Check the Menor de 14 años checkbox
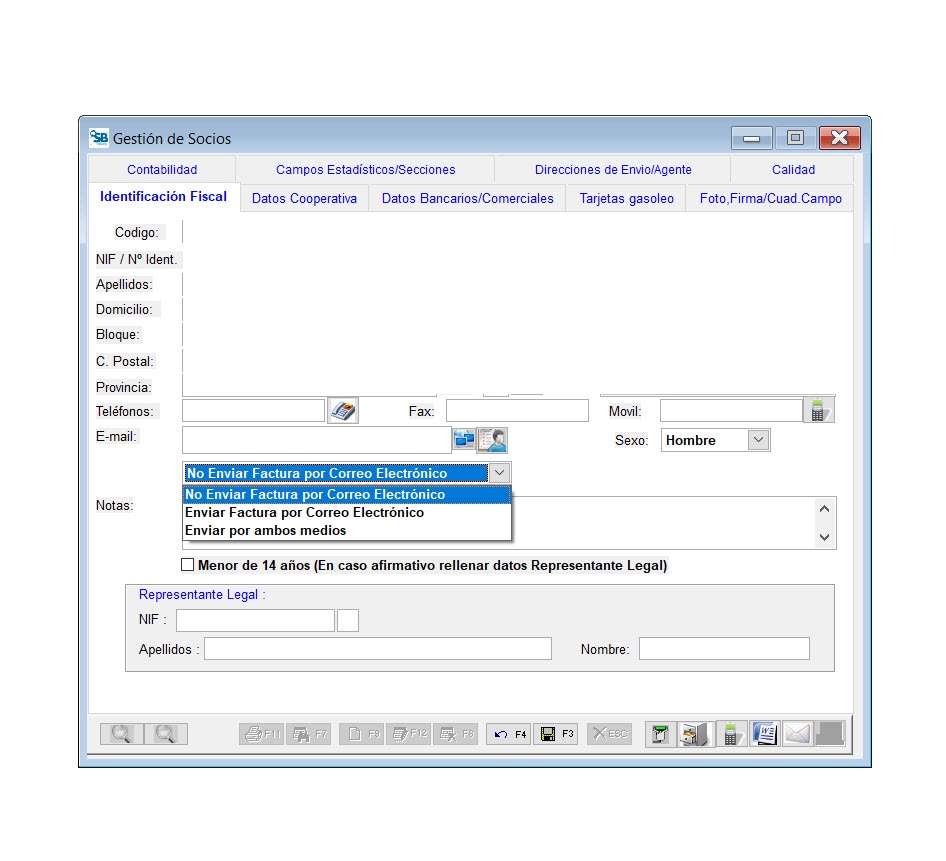This screenshot has height=861, width=946. (188, 565)
